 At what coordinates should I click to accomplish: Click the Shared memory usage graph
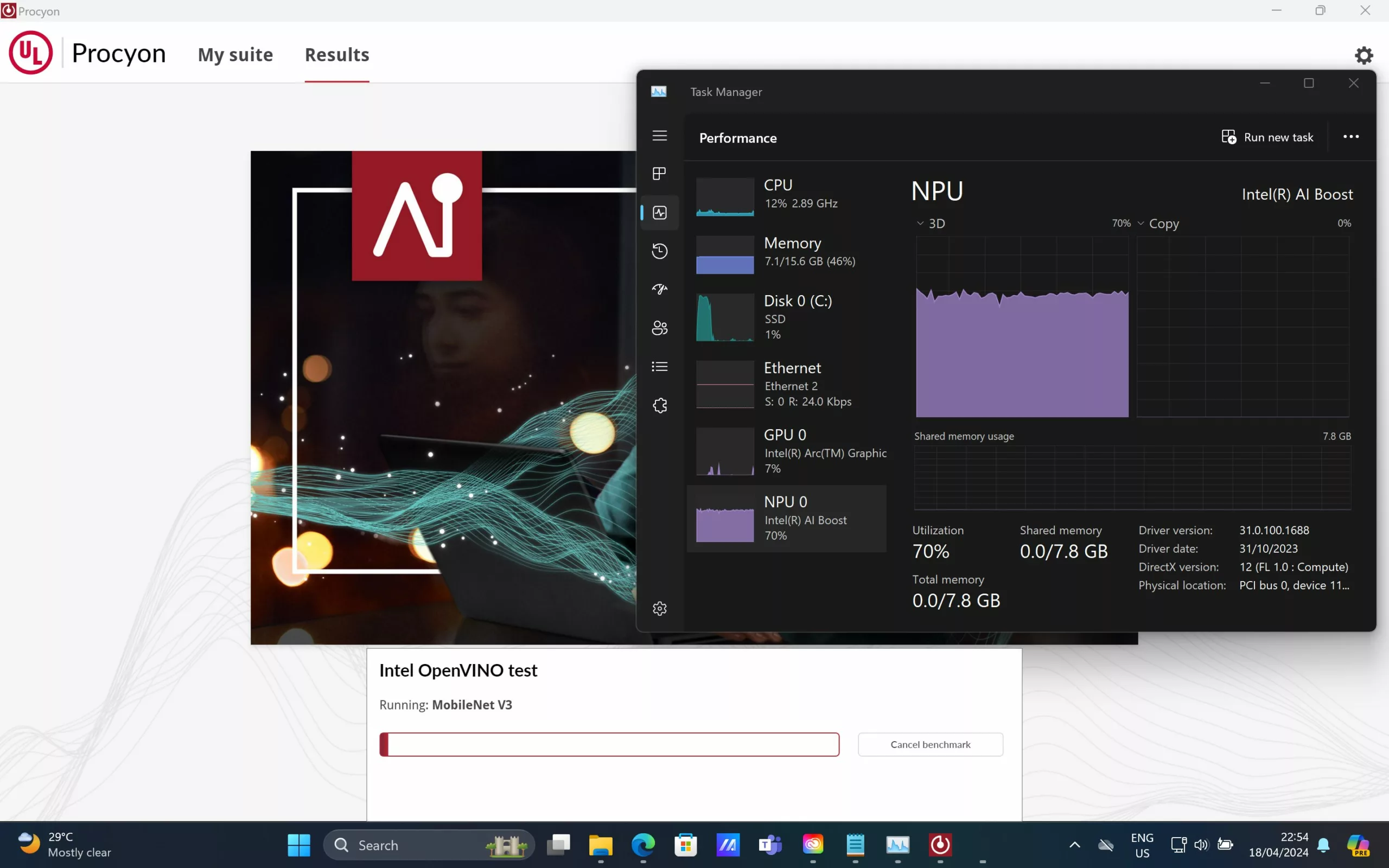pyautogui.click(x=1132, y=477)
